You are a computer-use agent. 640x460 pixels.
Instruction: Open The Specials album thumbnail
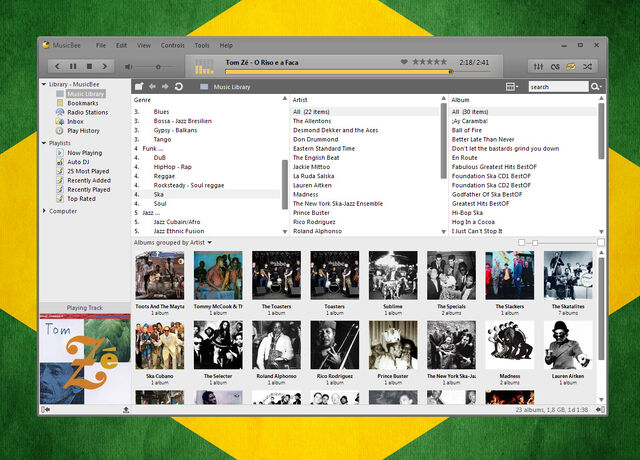[451, 276]
